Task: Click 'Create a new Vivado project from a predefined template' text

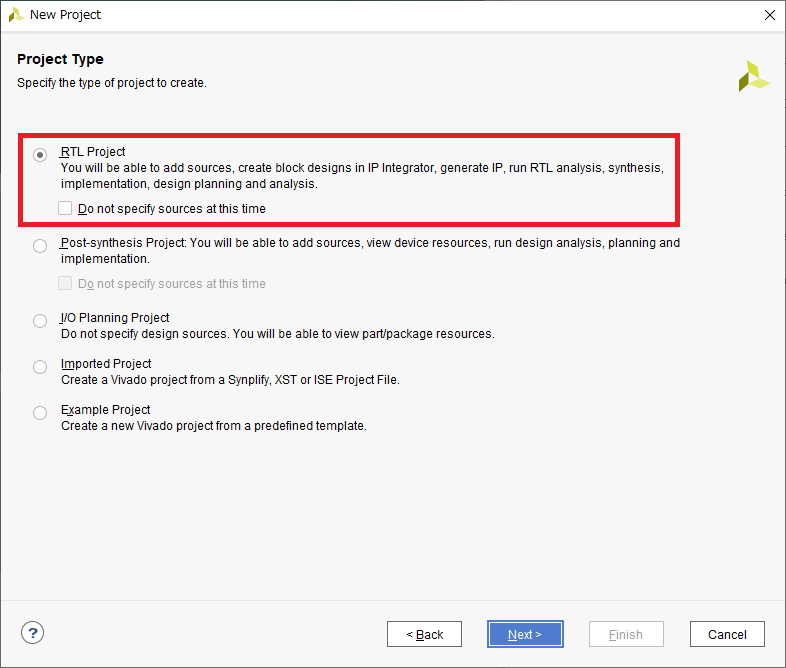Action: [214, 426]
